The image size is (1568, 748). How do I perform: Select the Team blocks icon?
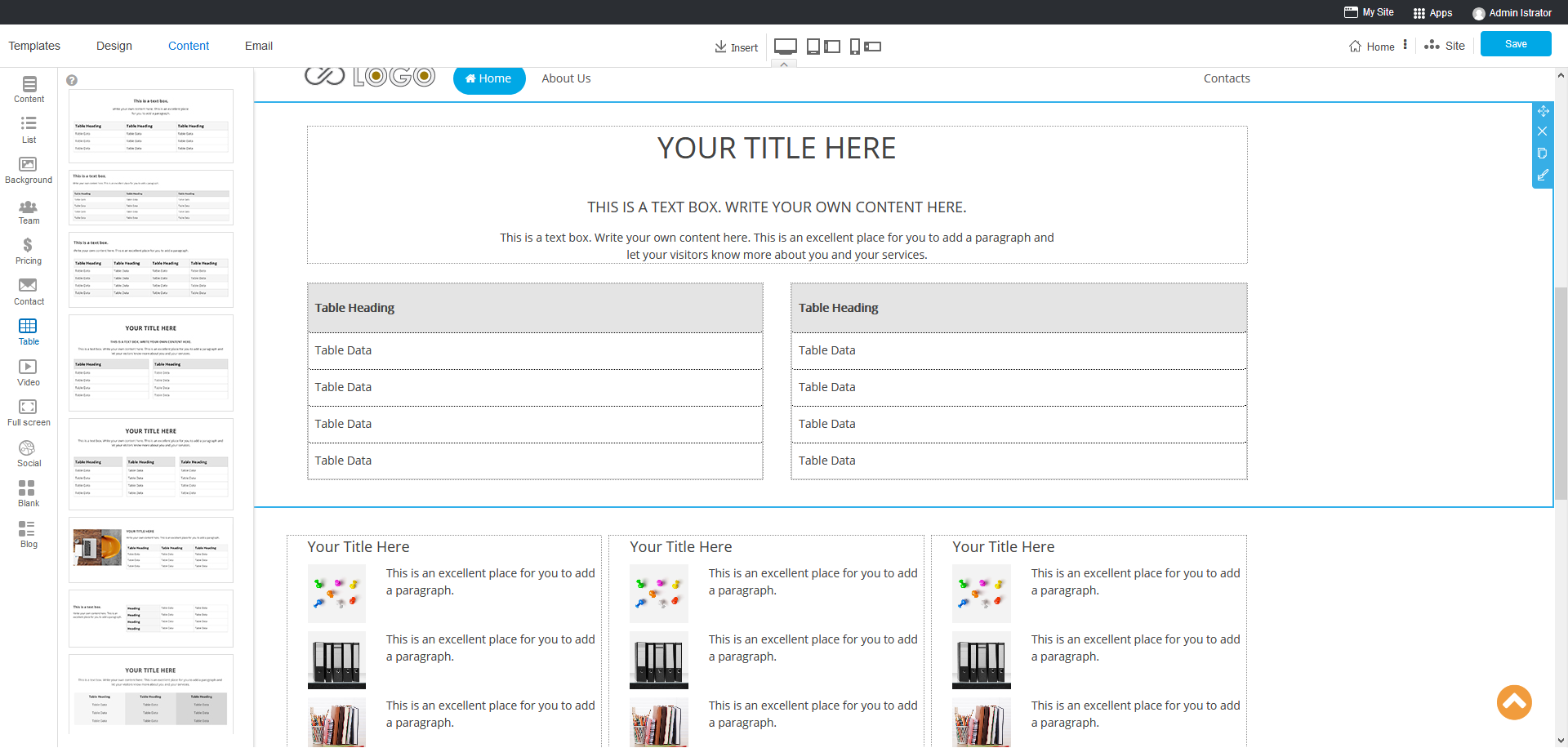pos(28,212)
